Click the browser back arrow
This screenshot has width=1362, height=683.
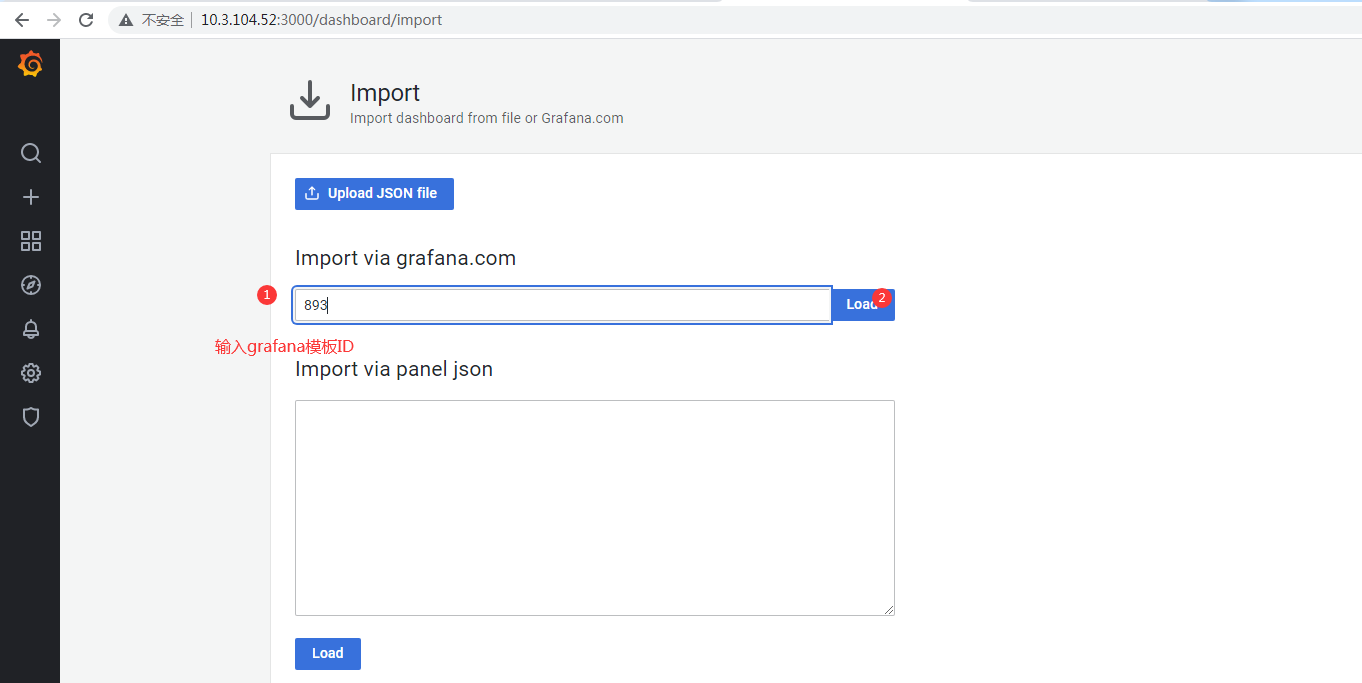pos(21,20)
